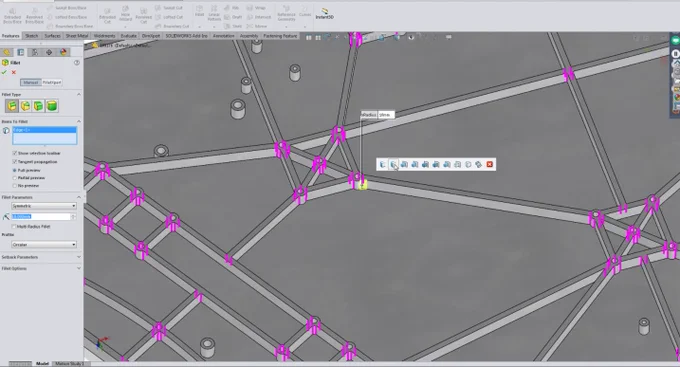Enable the Multi-Radius Fillet checkbox
The width and height of the screenshot is (680, 367).
pyautogui.click(x=14, y=226)
